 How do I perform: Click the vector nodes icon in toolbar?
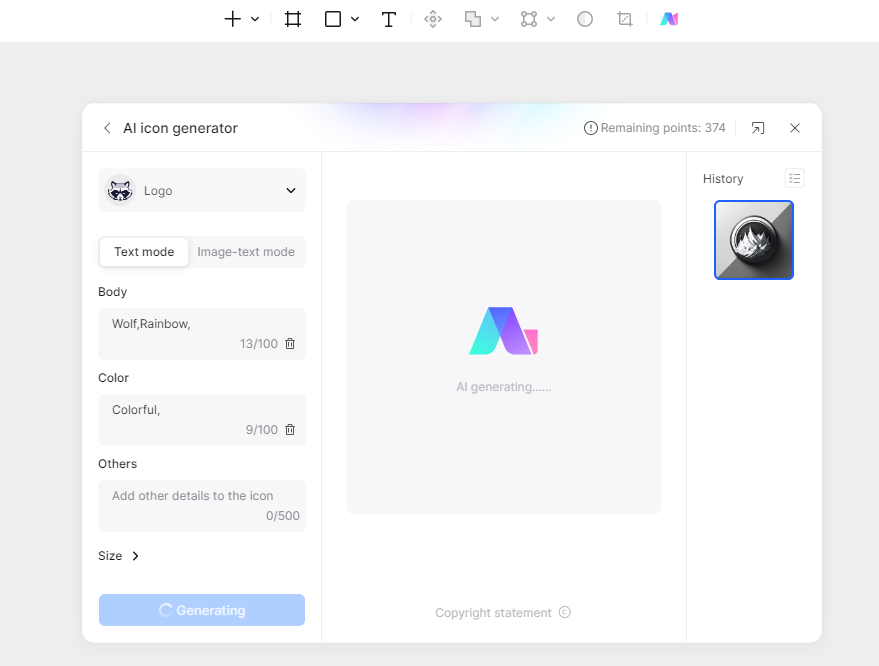tap(529, 19)
